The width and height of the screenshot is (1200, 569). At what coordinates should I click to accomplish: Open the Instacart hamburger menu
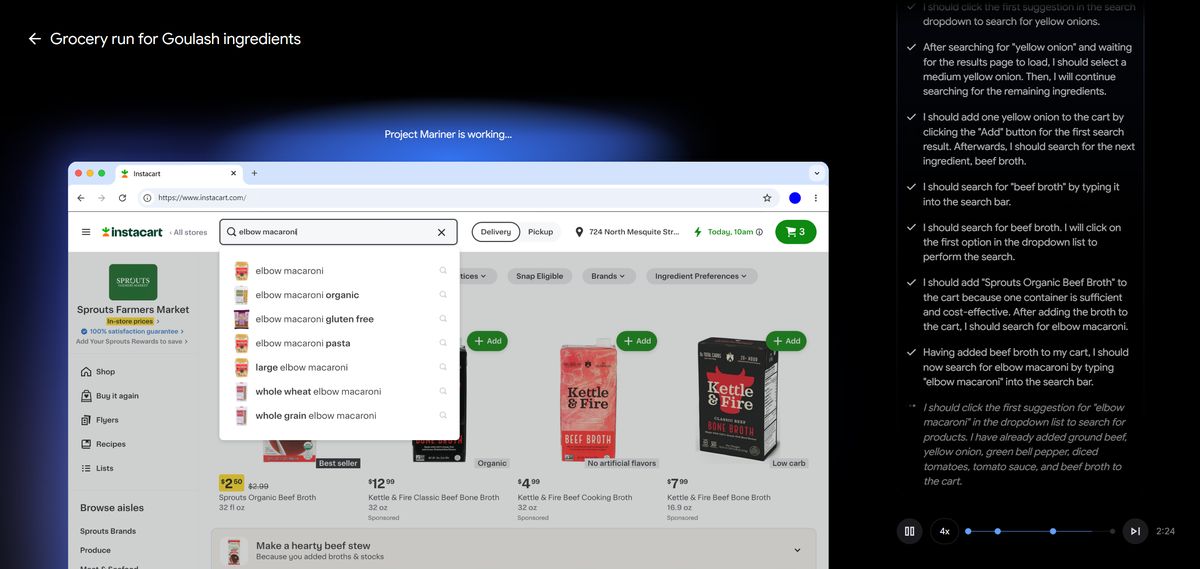click(86, 232)
